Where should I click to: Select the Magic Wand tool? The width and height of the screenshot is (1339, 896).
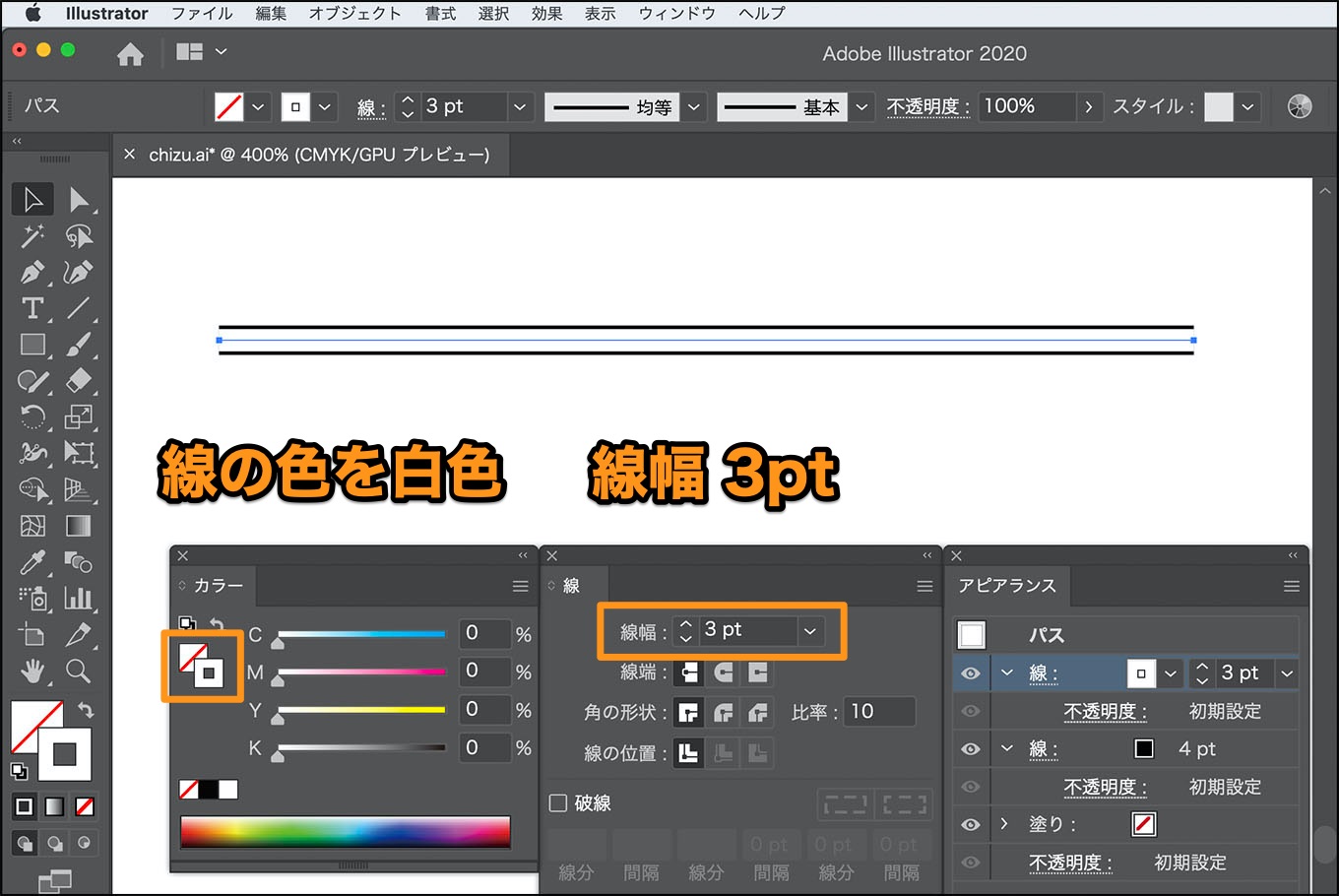(32, 235)
